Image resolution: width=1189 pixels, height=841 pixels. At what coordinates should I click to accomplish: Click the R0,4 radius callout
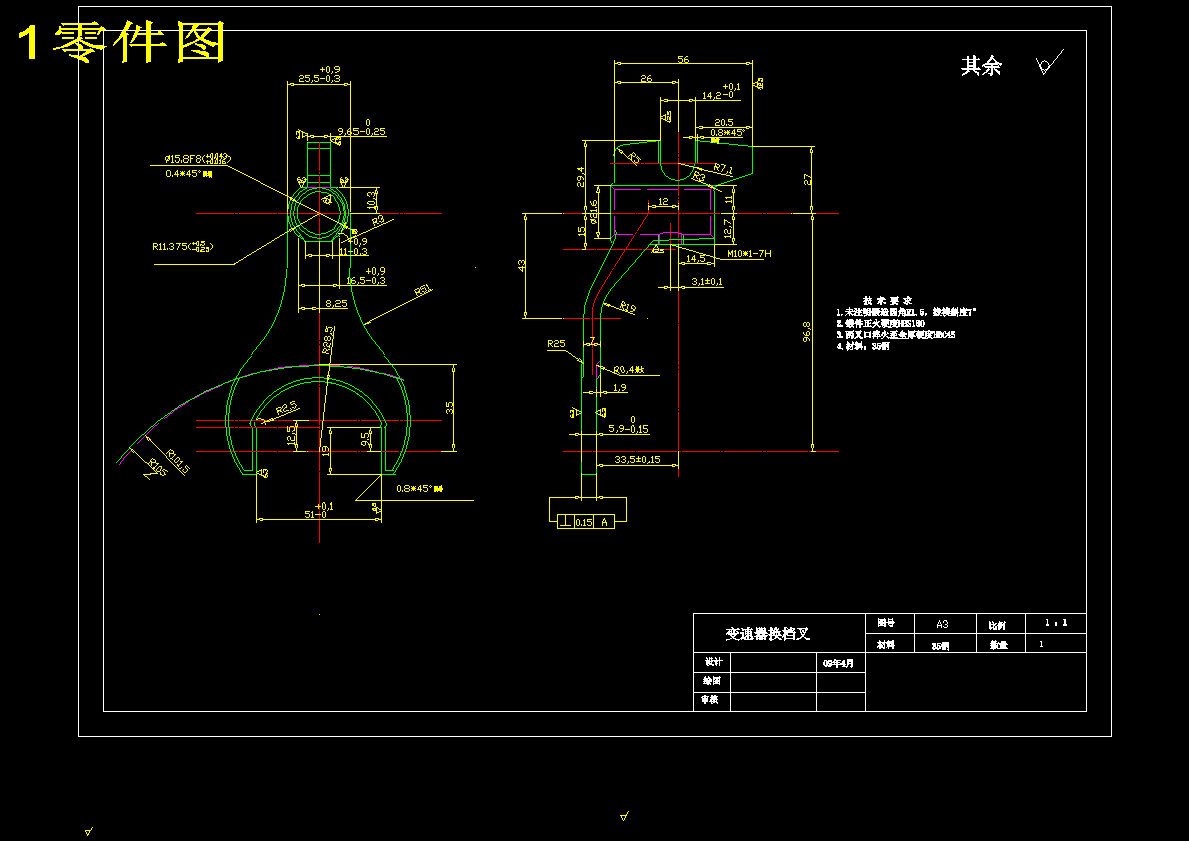(x=629, y=370)
